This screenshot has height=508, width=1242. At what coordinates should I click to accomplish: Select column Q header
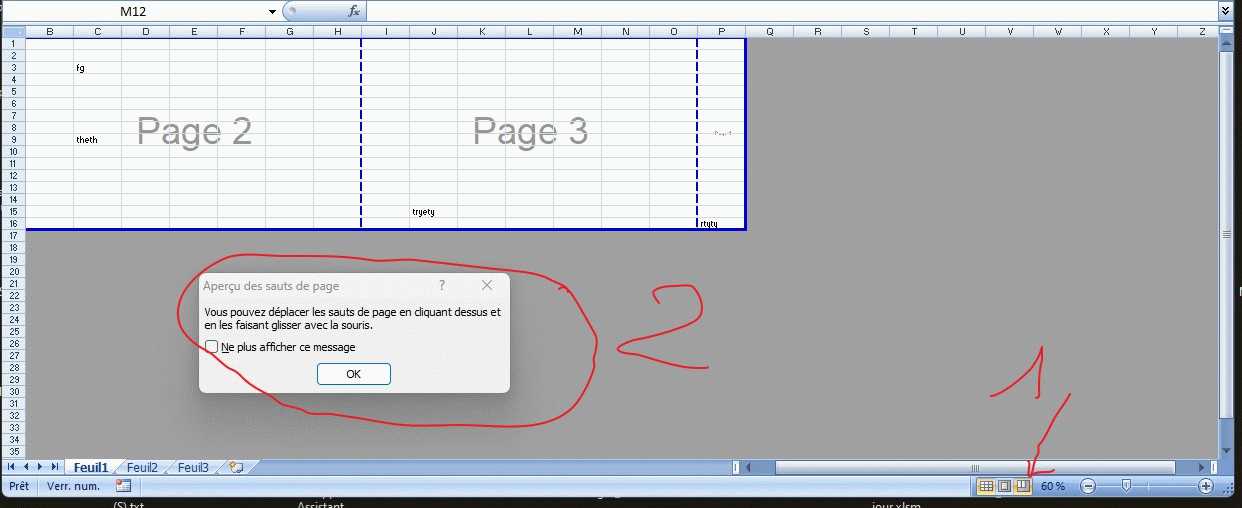[769, 31]
